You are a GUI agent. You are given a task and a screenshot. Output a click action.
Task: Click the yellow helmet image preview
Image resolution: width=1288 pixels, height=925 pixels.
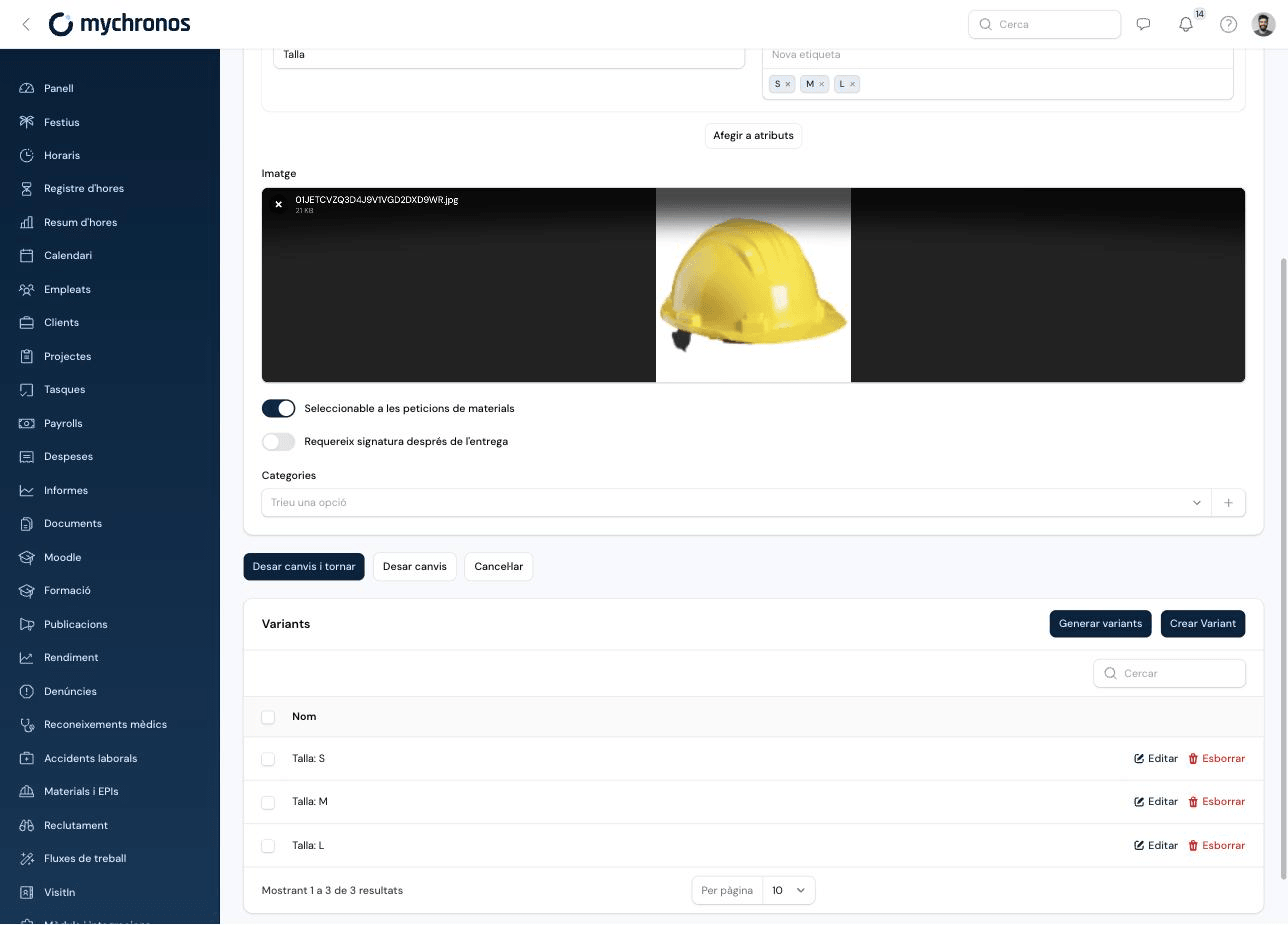pyautogui.click(x=753, y=285)
